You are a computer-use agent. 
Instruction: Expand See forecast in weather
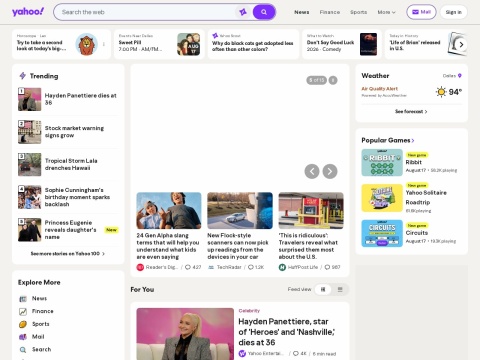pyautogui.click(x=411, y=111)
